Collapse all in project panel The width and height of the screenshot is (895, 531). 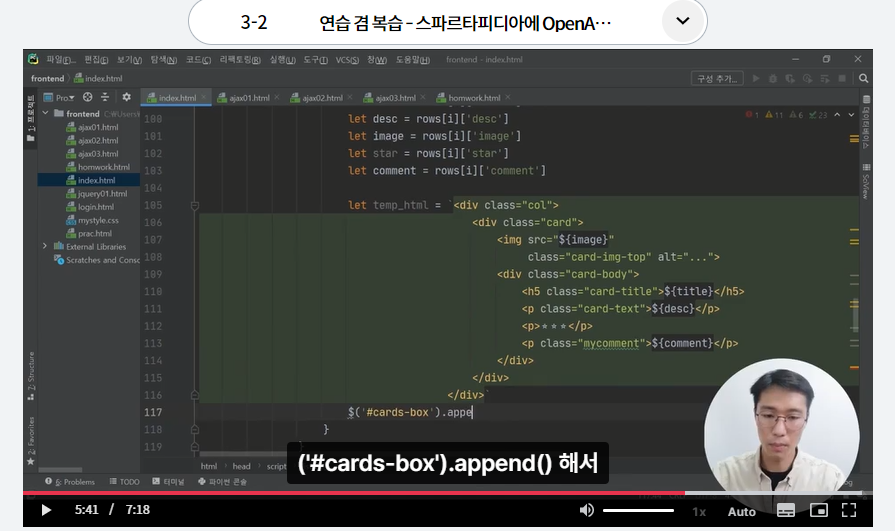104,97
